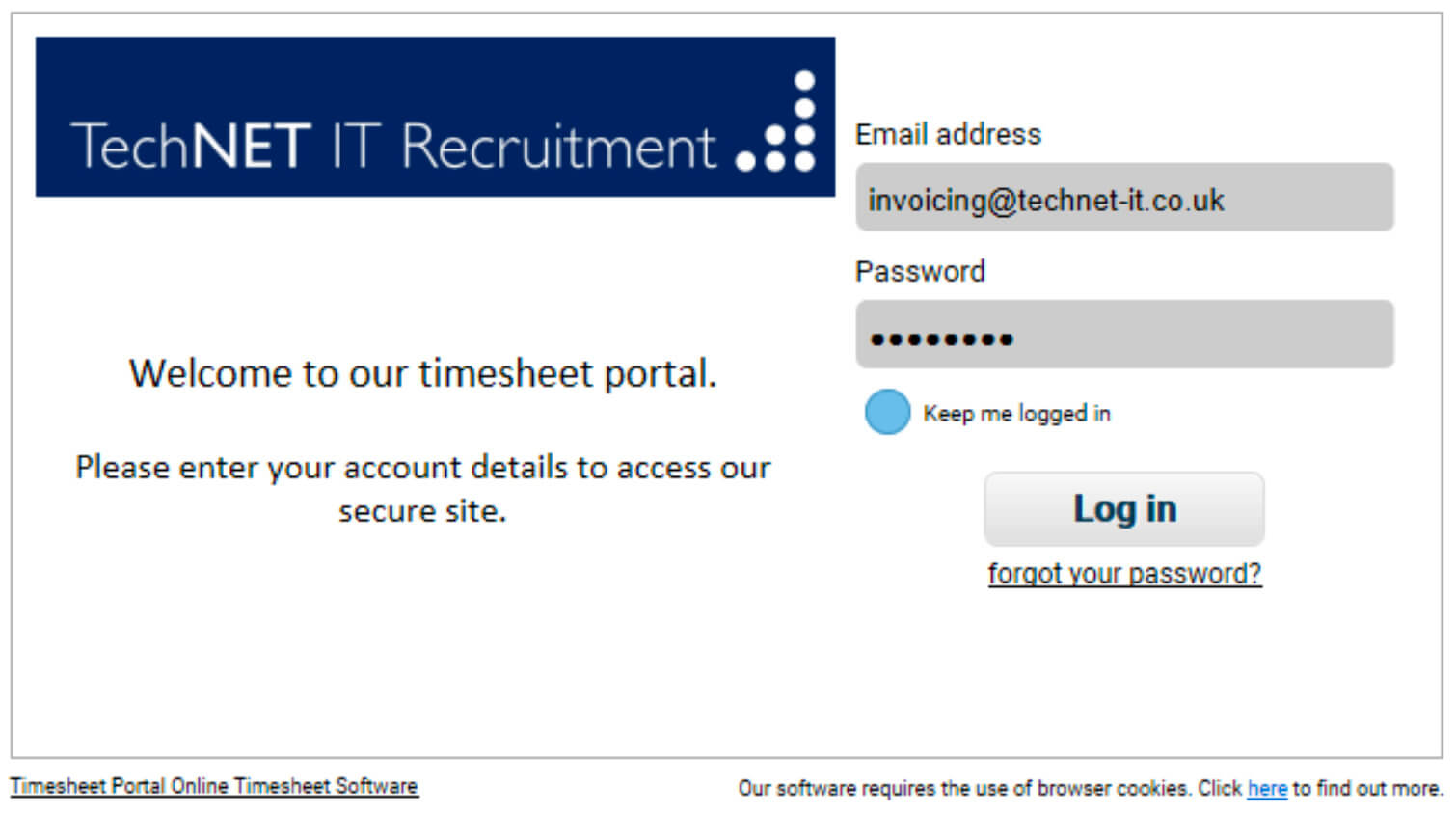Screen dimensions: 1456x814
Task: Click the invoicing@technet-it.co.uk email text
Action: coord(1046,201)
